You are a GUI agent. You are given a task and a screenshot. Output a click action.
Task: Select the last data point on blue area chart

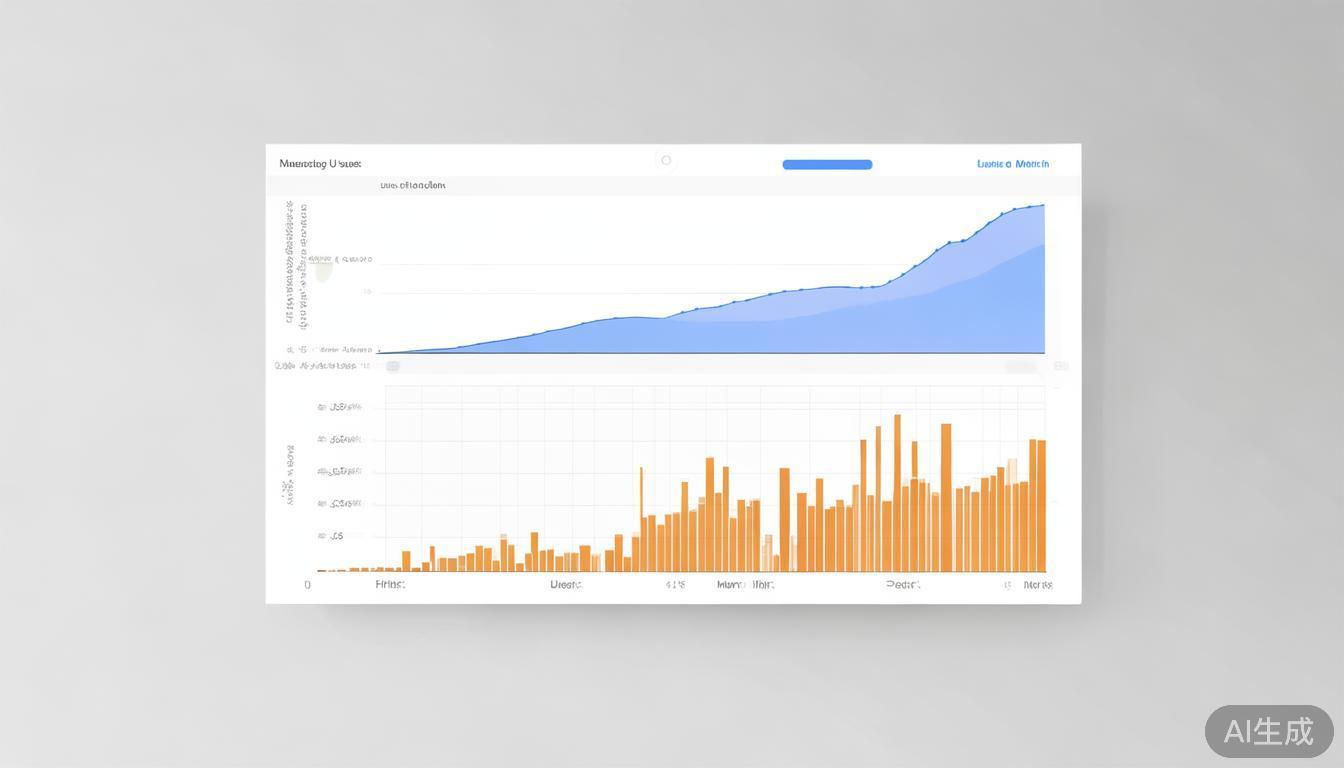pos(1043,206)
